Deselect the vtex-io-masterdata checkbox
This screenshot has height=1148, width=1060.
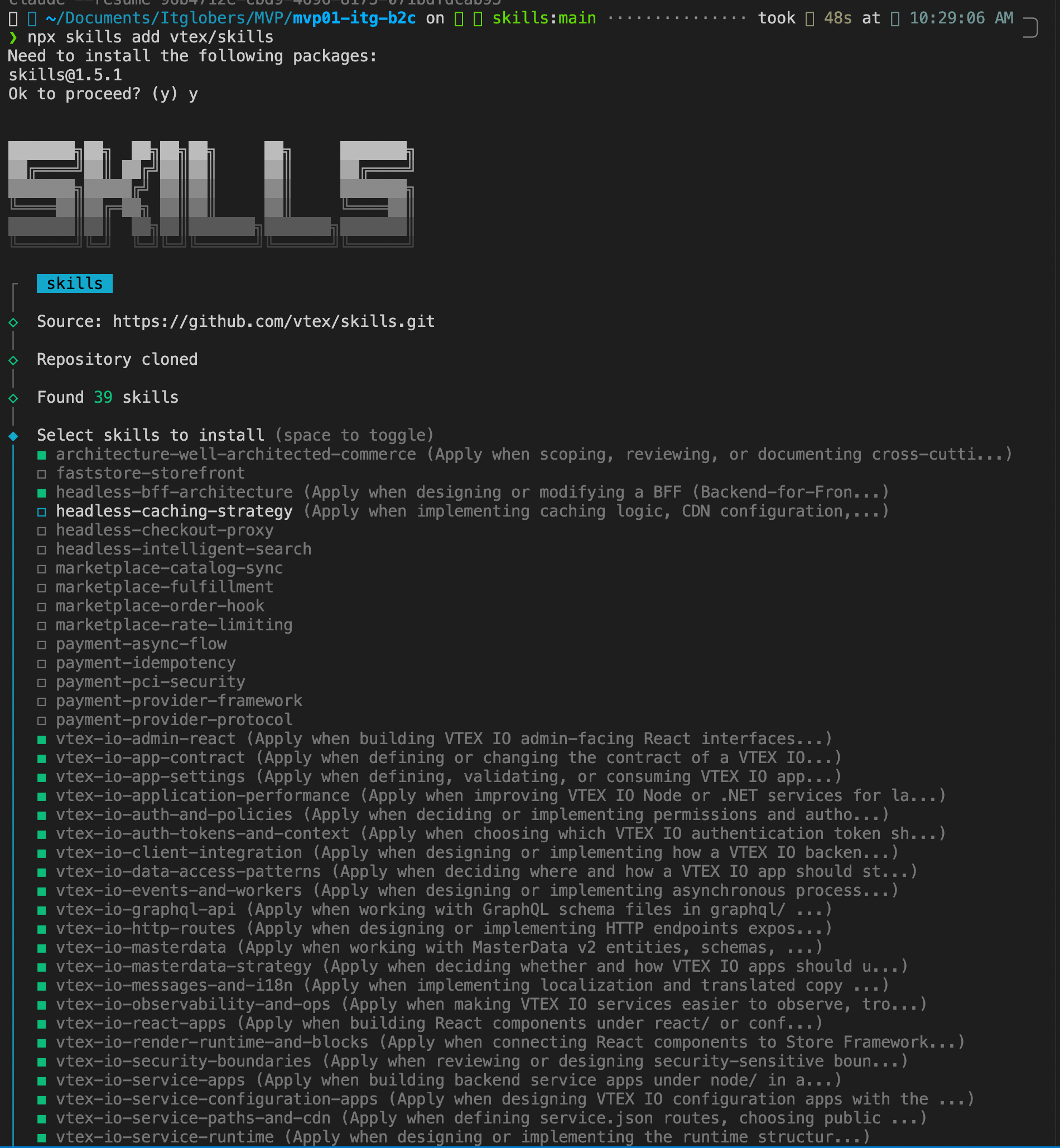[41, 948]
